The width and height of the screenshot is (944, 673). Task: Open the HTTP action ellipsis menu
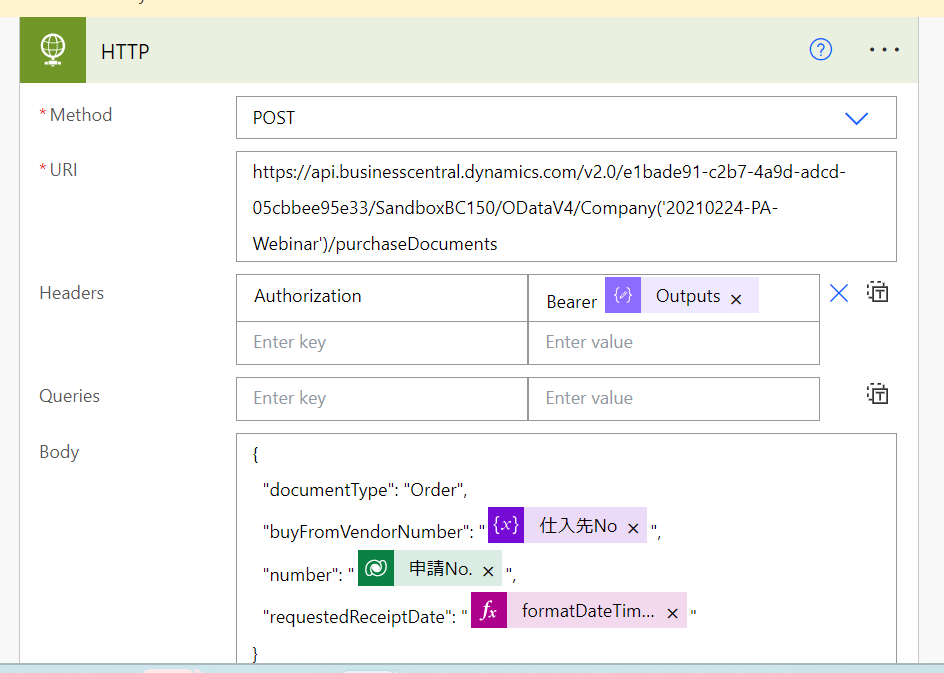coord(884,50)
